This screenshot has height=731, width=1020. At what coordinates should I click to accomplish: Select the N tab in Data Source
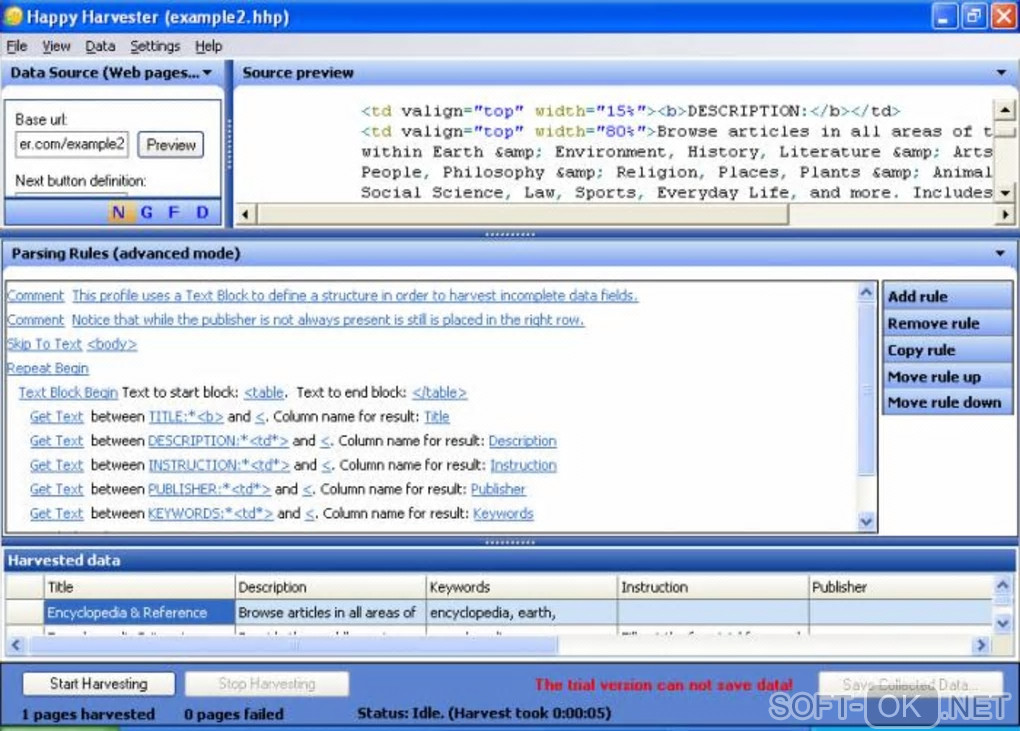tap(118, 212)
